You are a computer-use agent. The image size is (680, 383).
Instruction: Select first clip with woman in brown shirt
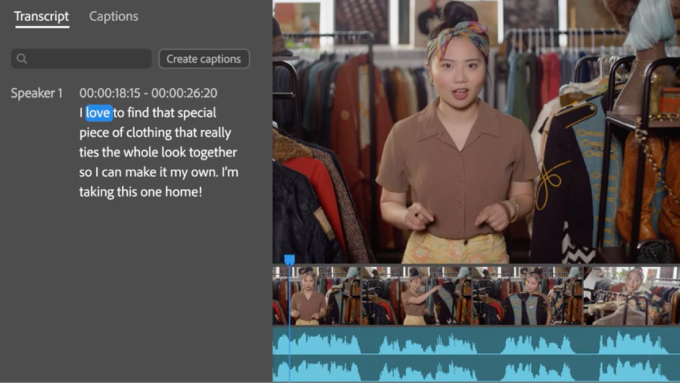(x=317, y=296)
